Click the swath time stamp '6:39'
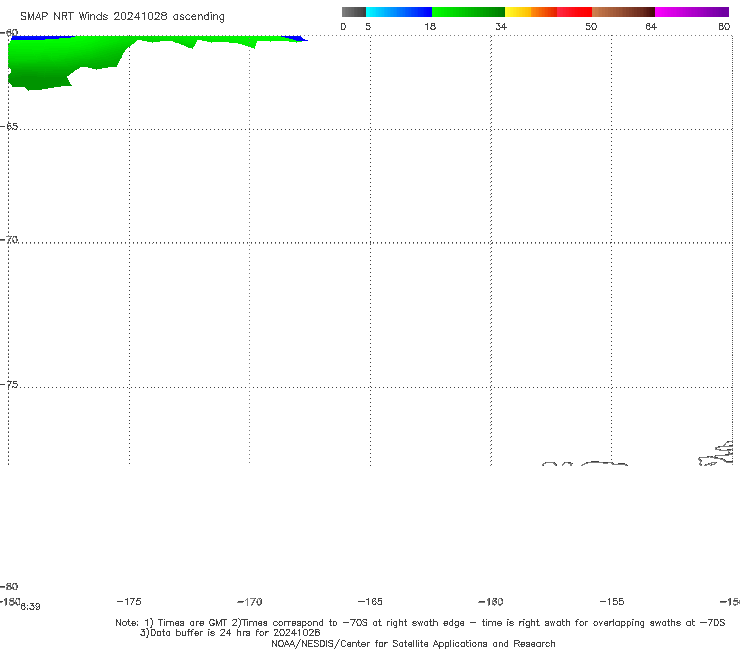 [30, 607]
